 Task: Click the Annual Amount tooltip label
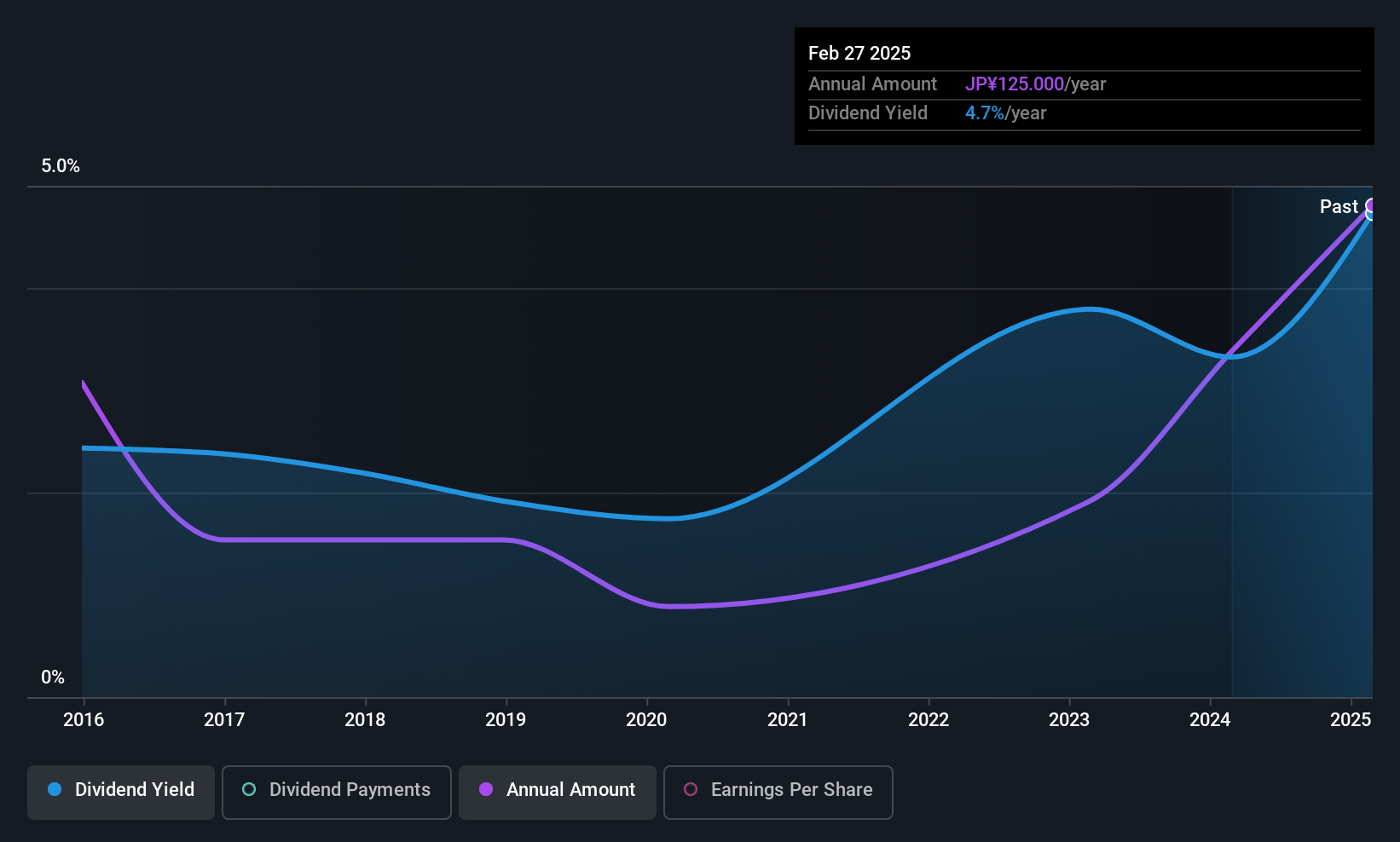tap(872, 84)
